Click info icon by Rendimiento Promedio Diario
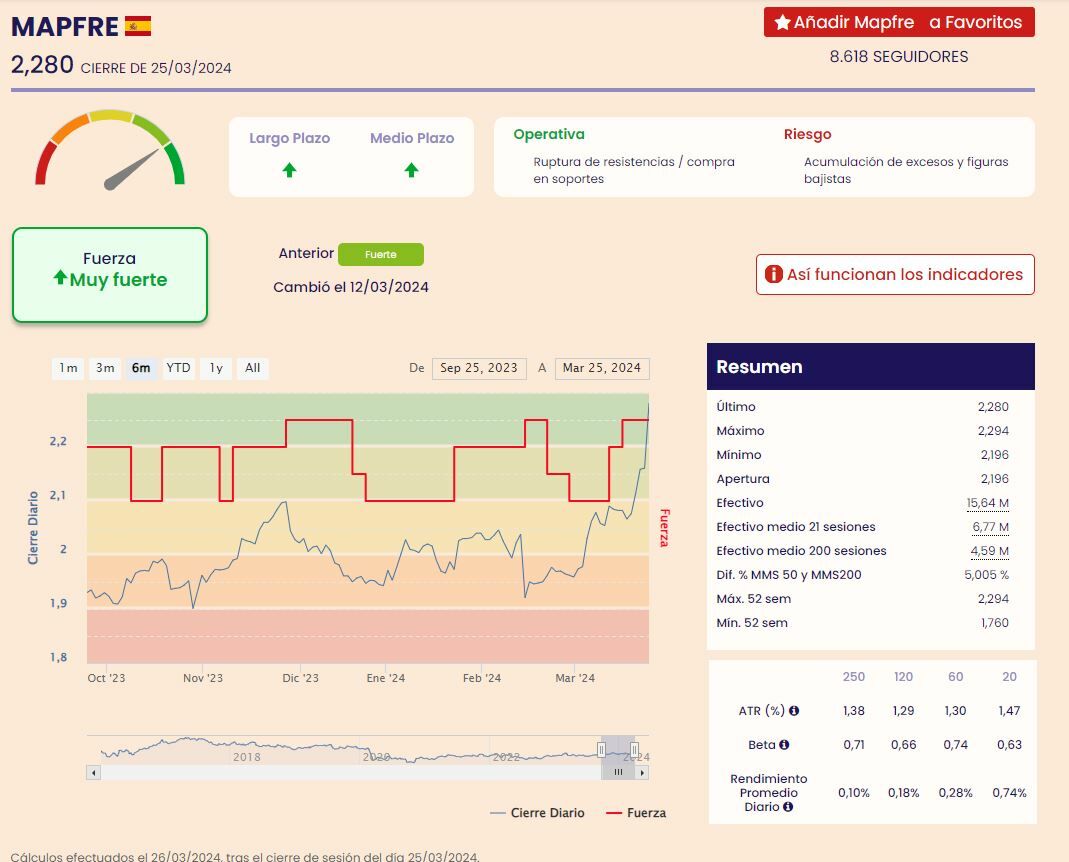 pyautogui.click(x=788, y=807)
